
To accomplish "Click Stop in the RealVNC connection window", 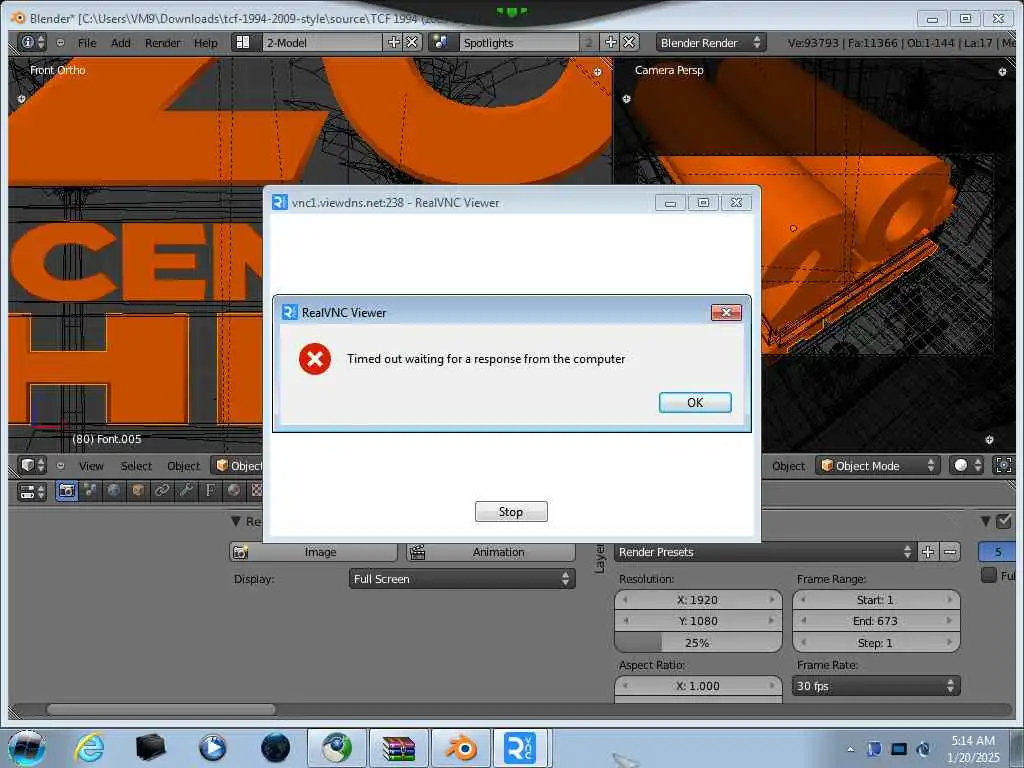I will pyautogui.click(x=511, y=512).
